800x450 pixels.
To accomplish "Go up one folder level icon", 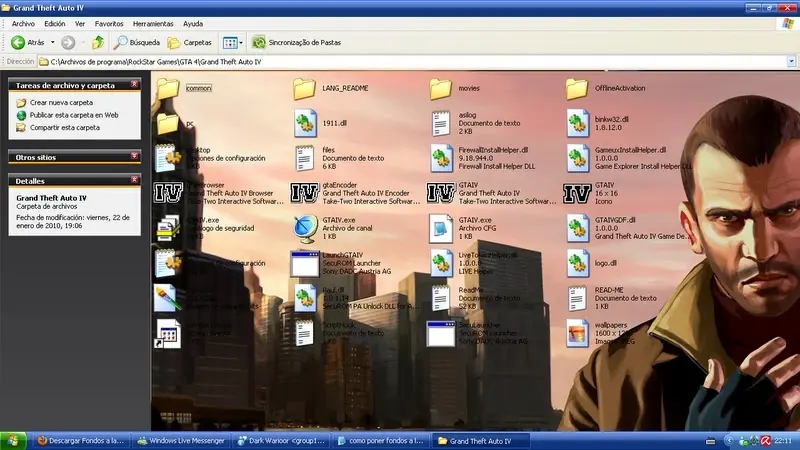I will pyautogui.click(x=97, y=42).
